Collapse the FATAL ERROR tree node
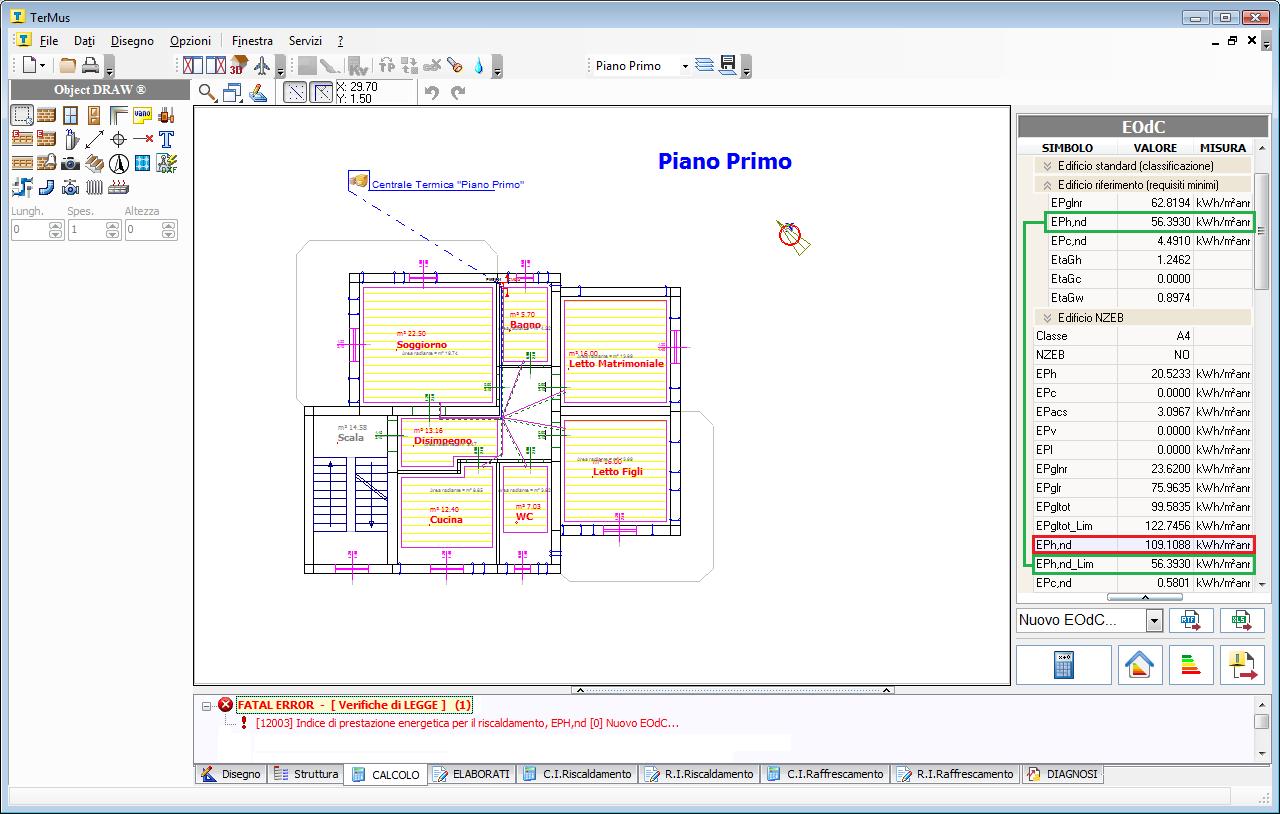 click(207, 705)
